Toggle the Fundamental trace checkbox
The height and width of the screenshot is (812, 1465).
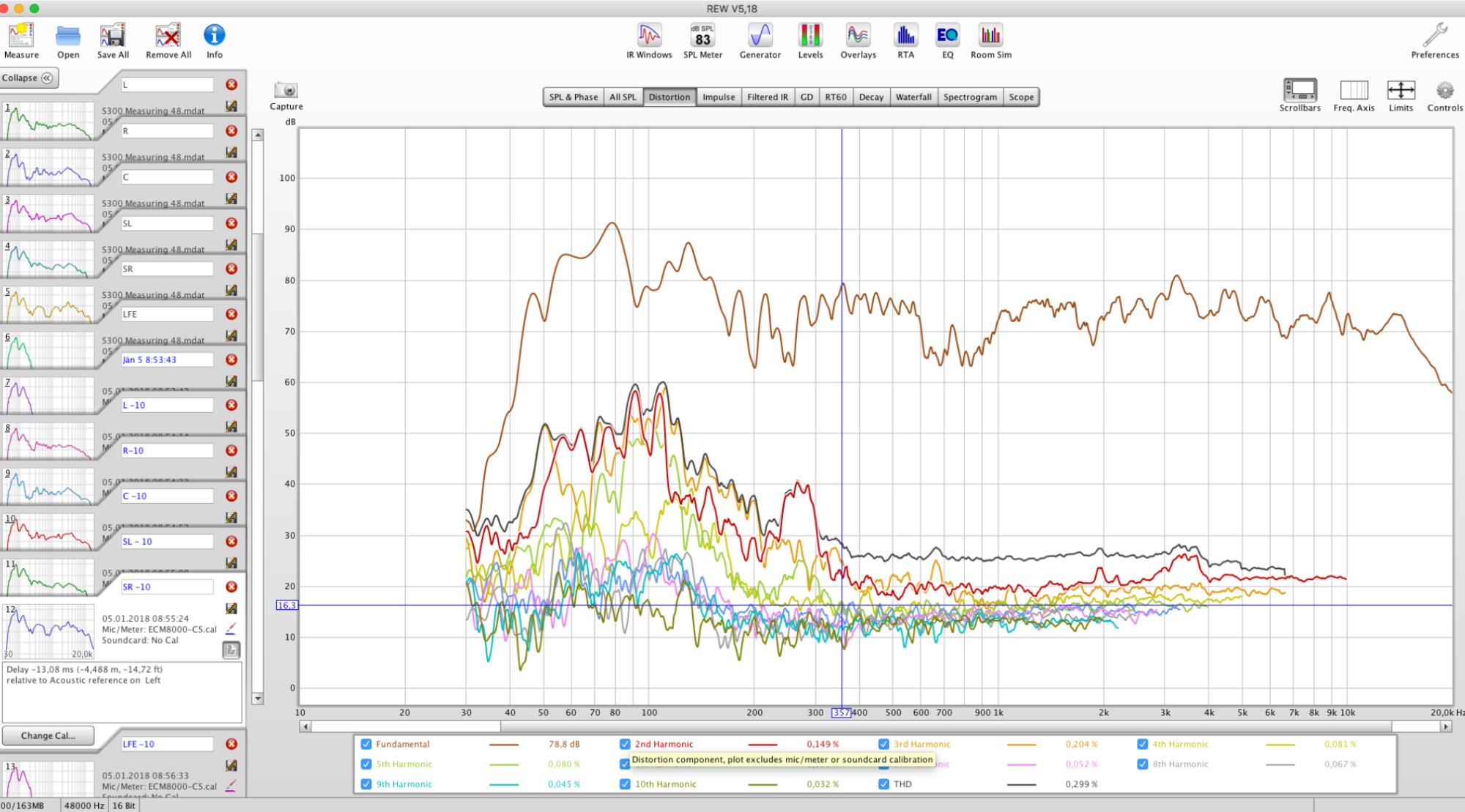click(366, 744)
